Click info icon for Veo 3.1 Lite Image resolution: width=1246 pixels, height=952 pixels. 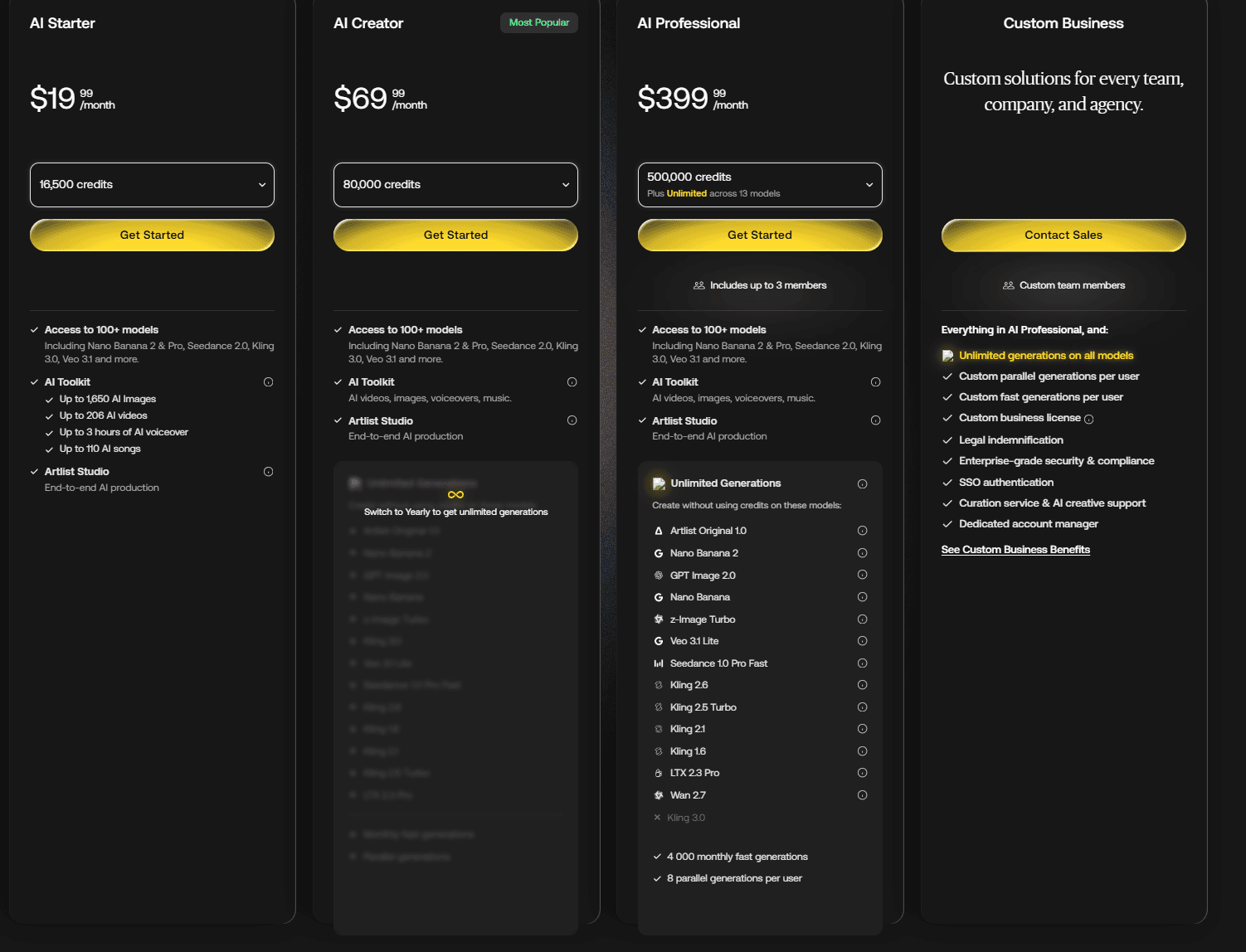(862, 641)
